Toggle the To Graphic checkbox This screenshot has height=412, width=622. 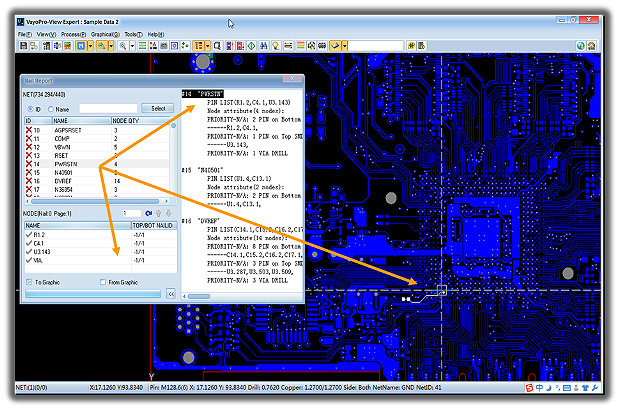(28, 283)
